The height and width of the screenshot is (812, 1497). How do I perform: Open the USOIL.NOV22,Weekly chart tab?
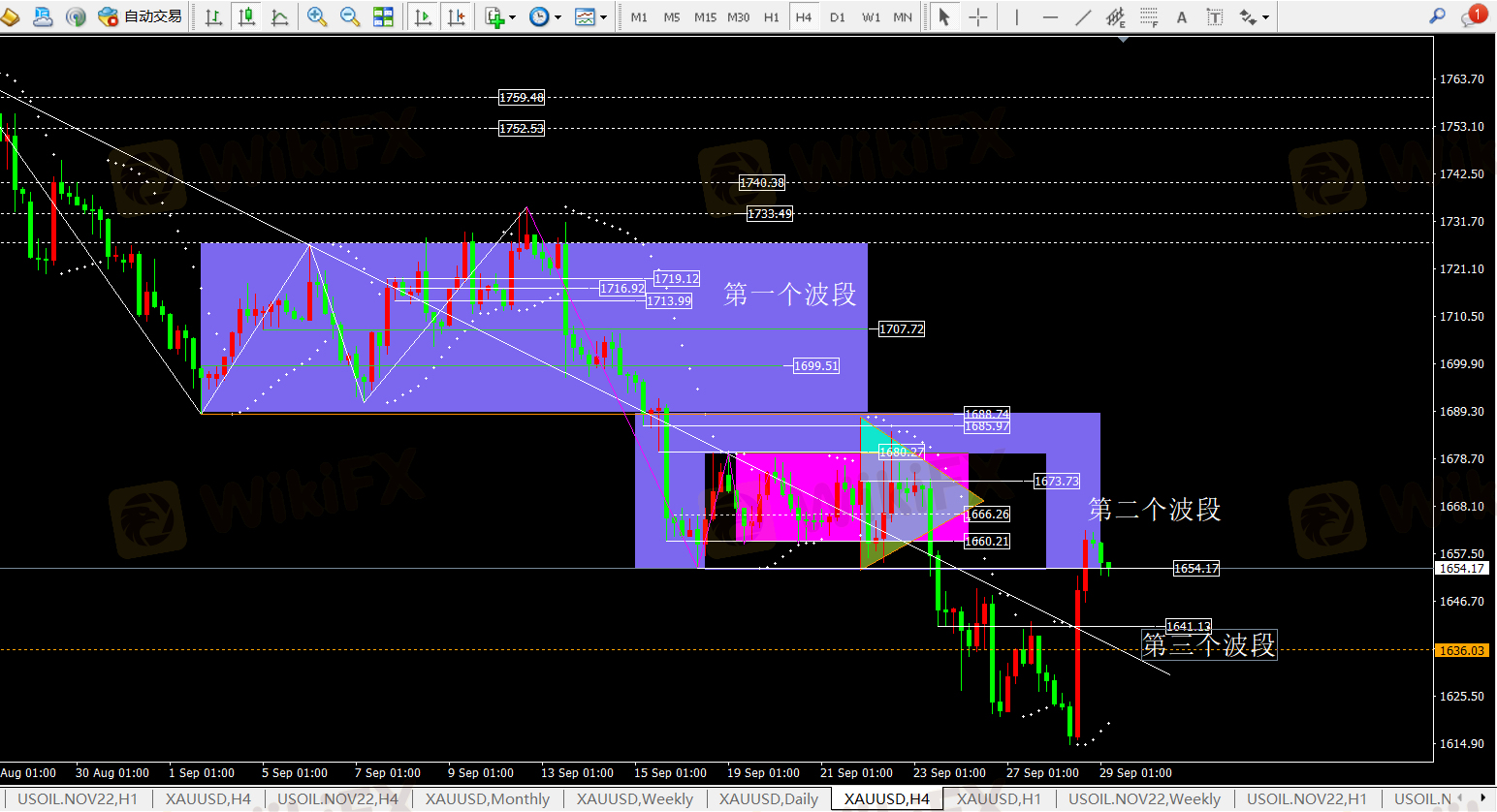tap(1144, 799)
